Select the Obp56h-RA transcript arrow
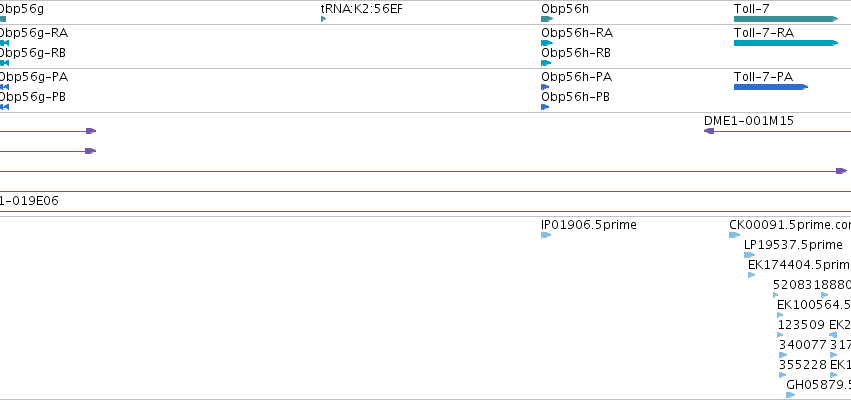Screen dimensions: 851x400 coord(547,43)
